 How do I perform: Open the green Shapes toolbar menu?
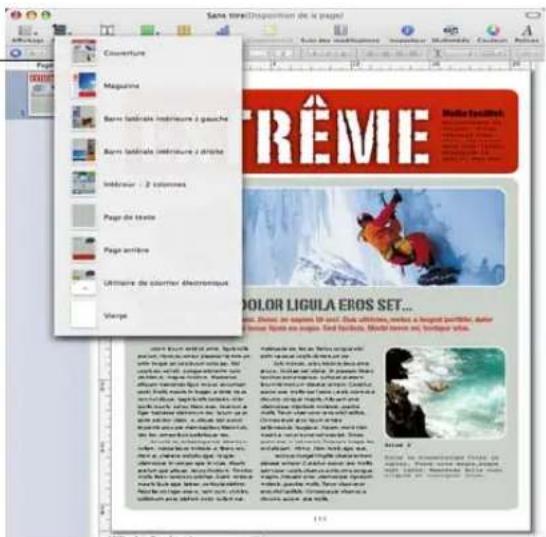tap(149, 31)
